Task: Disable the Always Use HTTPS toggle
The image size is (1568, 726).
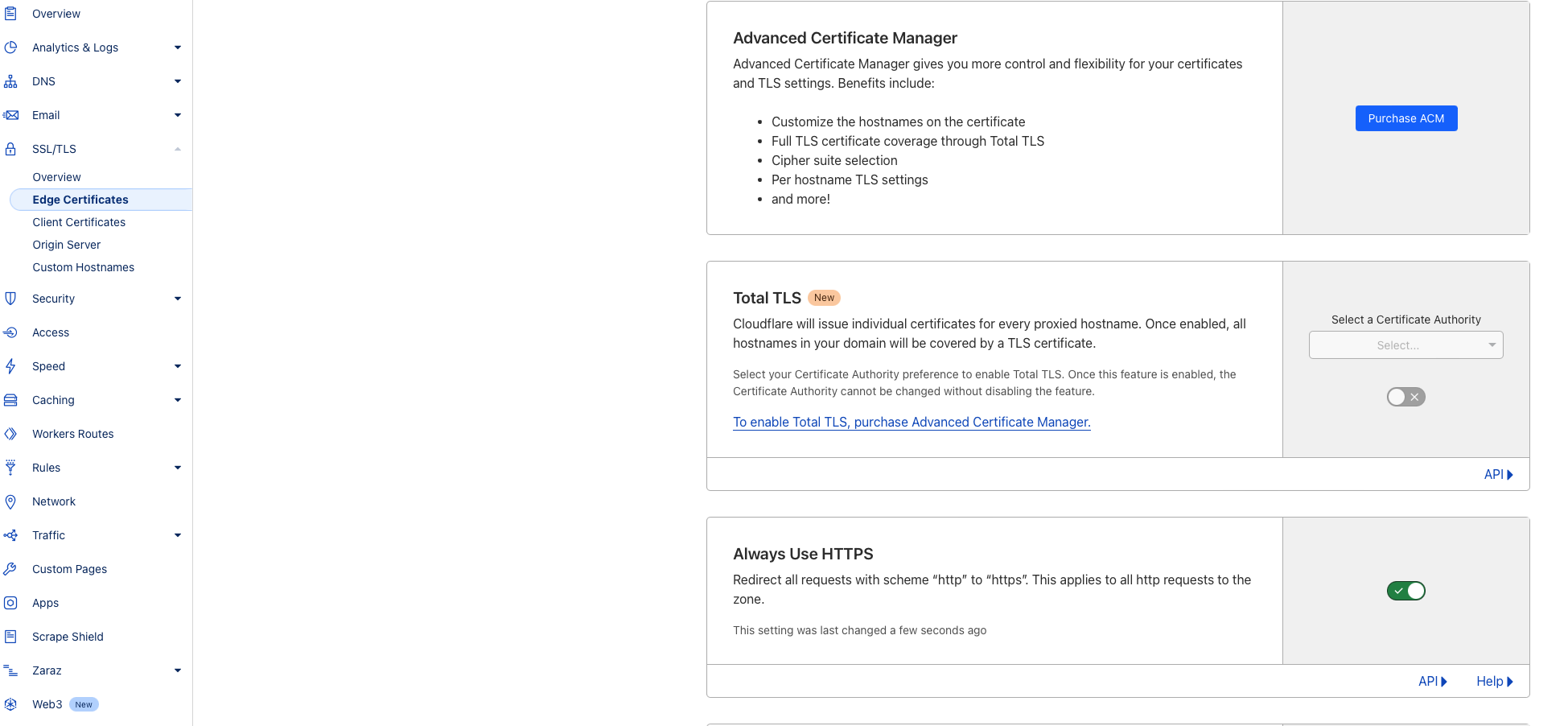Action: (1405, 590)
